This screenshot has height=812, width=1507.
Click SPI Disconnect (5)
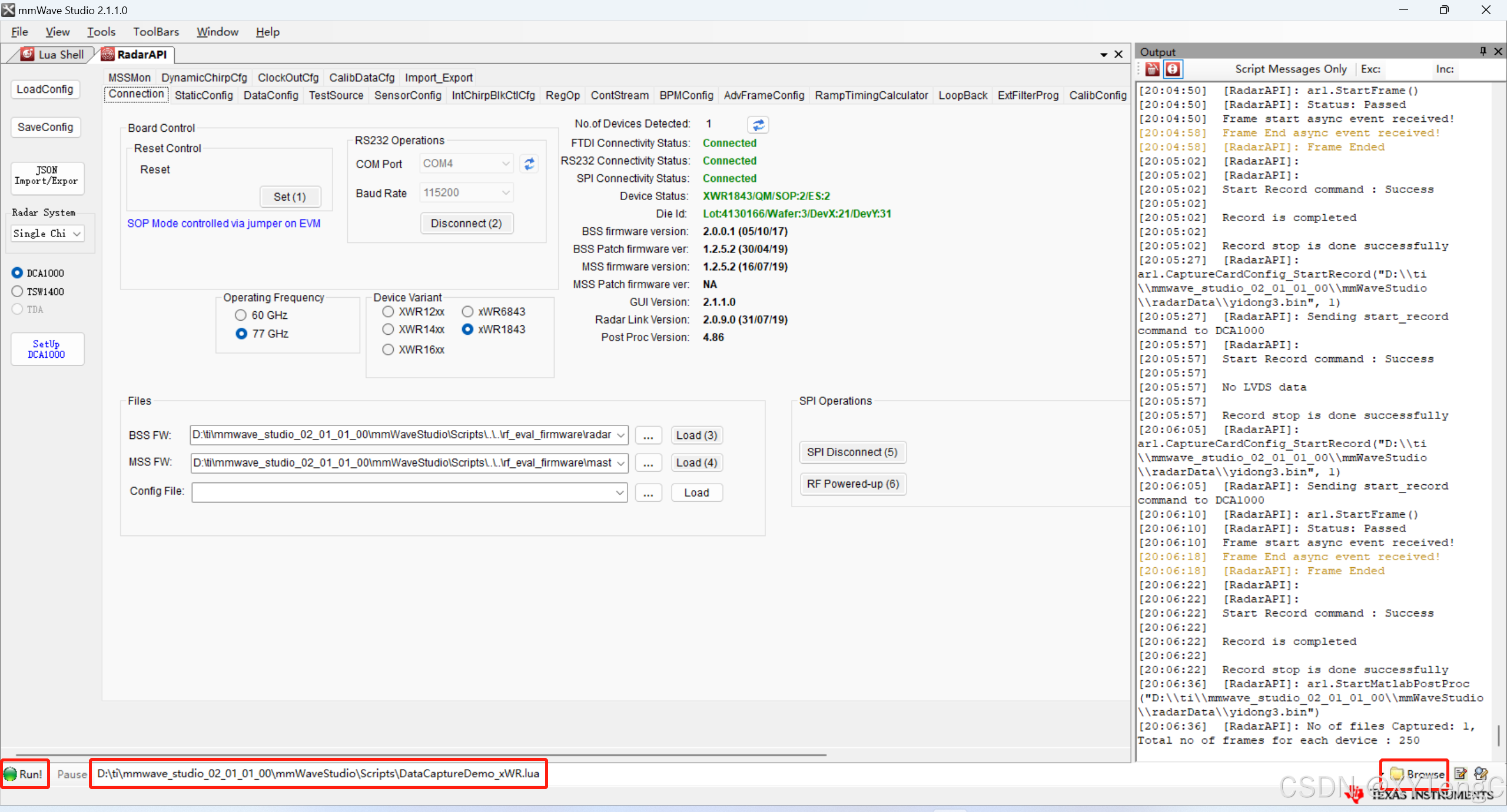(852, 452)
